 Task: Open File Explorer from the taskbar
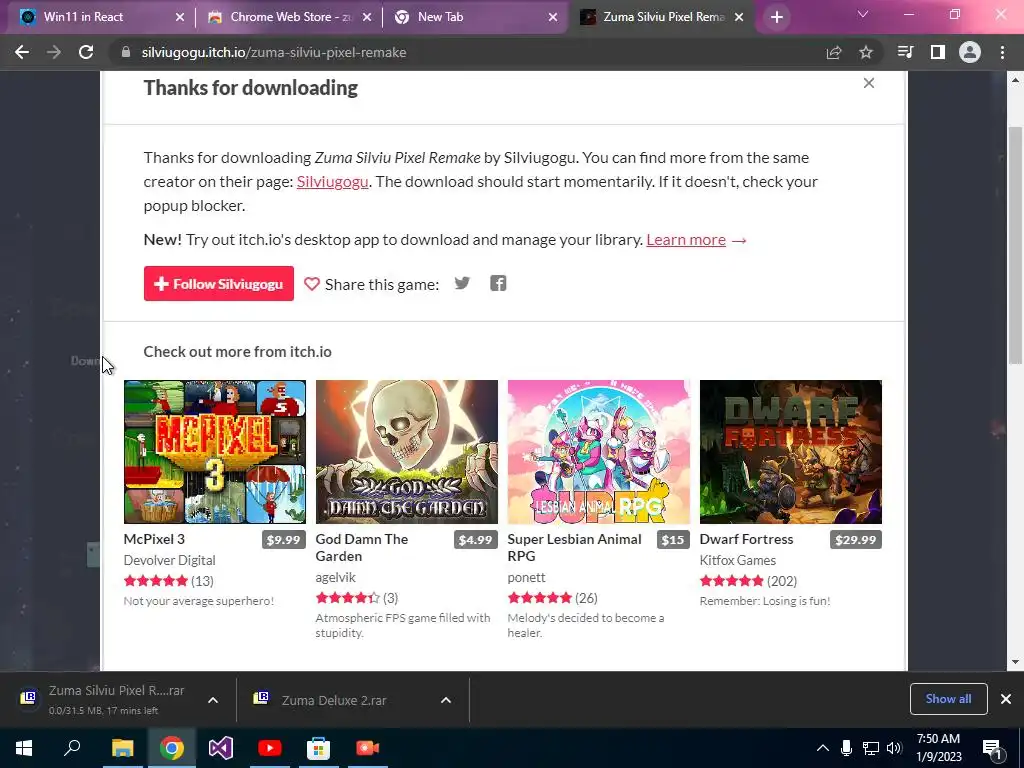(122, 748)
